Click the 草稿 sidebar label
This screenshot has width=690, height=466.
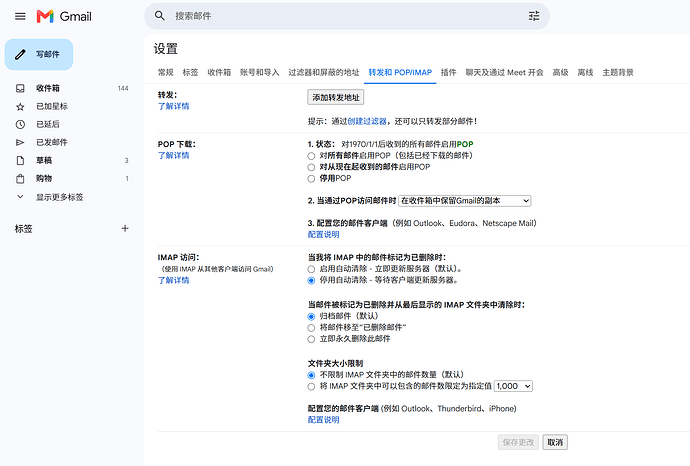(x=44, y=161)
